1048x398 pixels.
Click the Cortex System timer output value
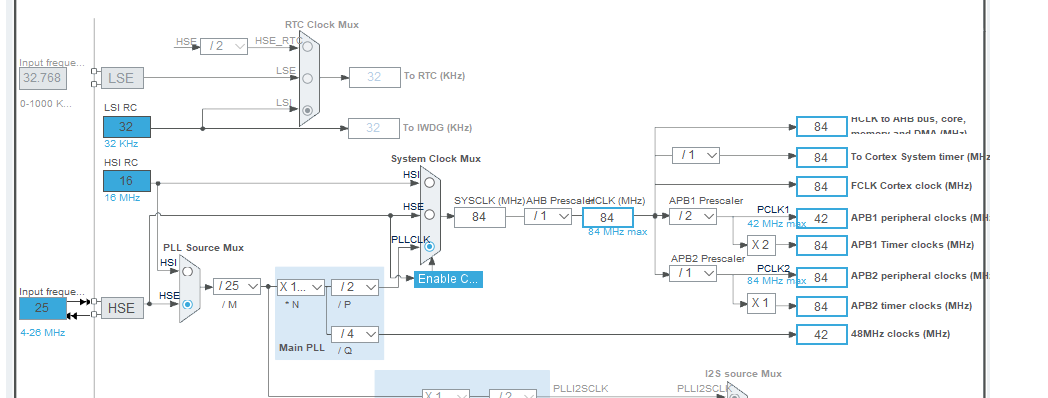821,157
